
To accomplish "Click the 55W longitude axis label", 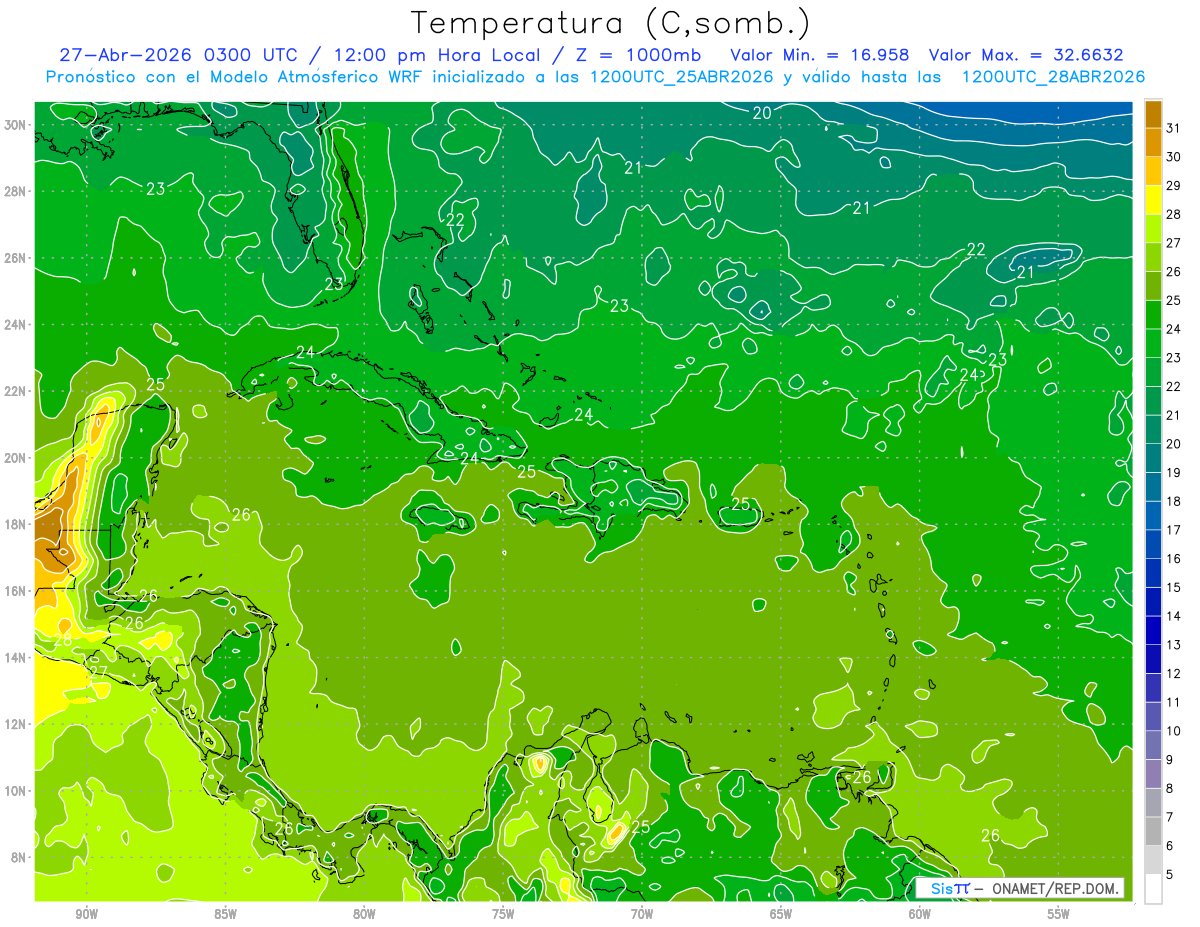I will tap(1058, 914).
